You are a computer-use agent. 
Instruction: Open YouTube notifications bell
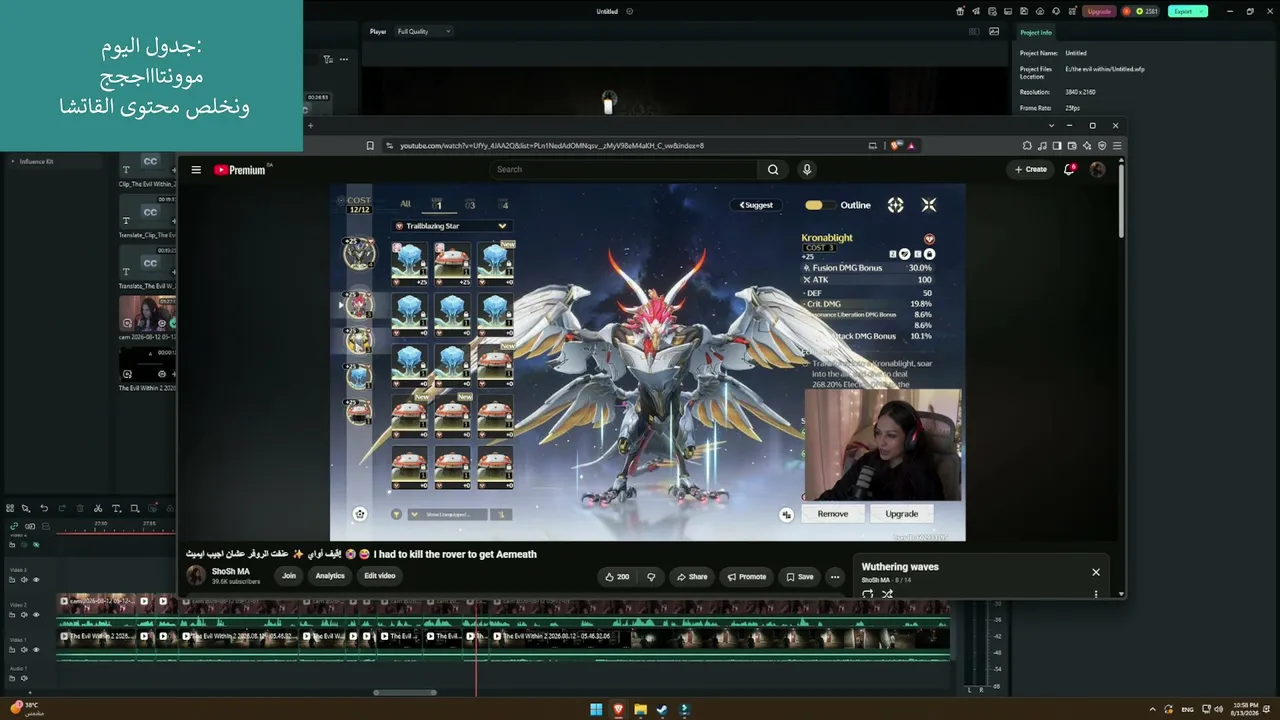coord(1069,169)
